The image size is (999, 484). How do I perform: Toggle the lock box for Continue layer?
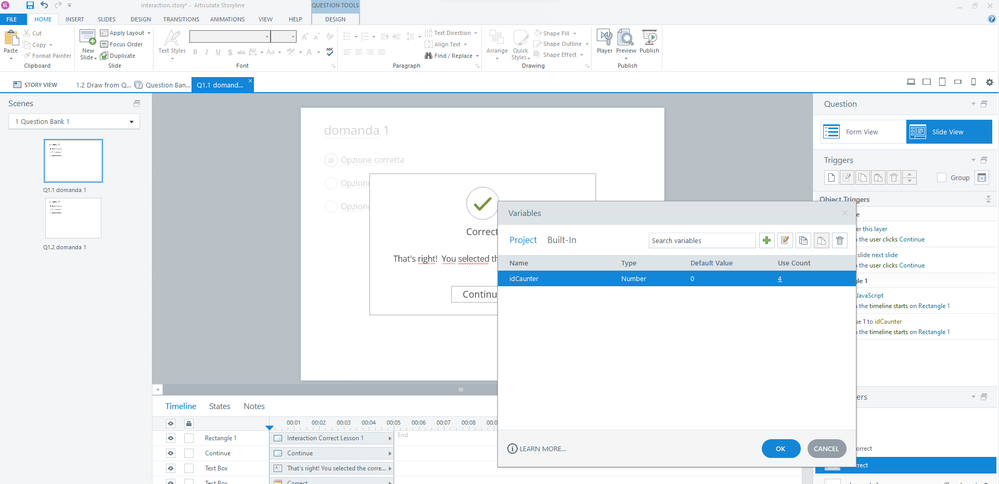[189, 453]
